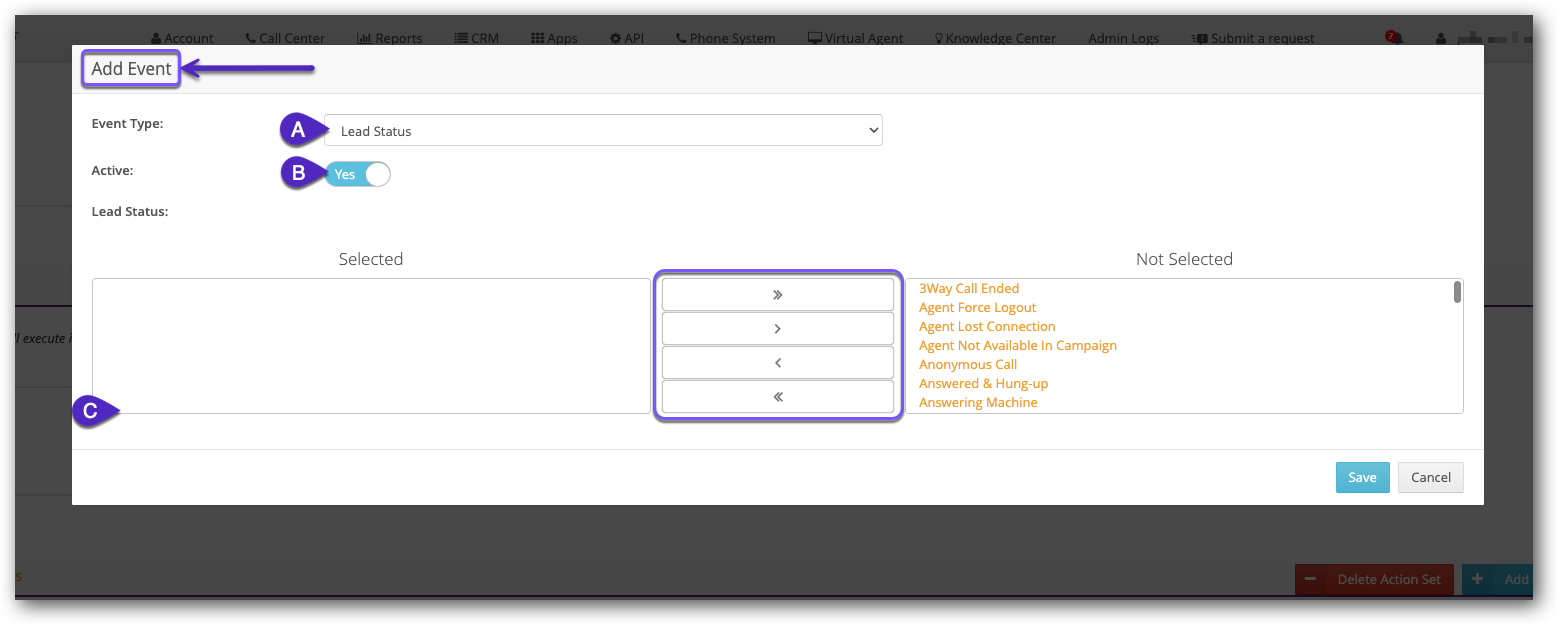Cancel the Add Event dialog
This screenshot has height=625, width=1558.
pyautogui.click(x=1430, y=477)
